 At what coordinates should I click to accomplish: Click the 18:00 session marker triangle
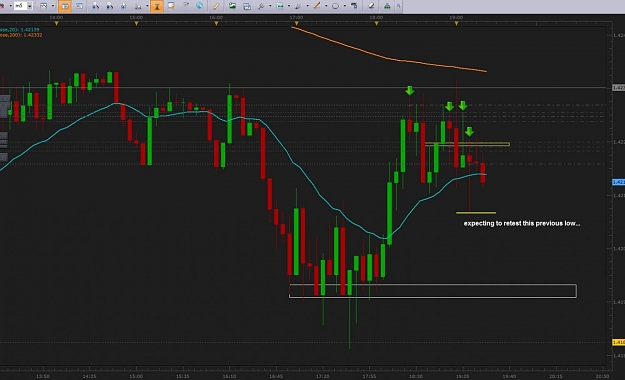[x=376, y=24]
